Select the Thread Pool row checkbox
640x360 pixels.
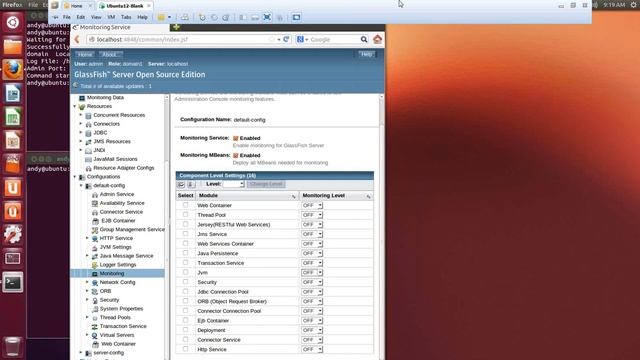point(185,215)
